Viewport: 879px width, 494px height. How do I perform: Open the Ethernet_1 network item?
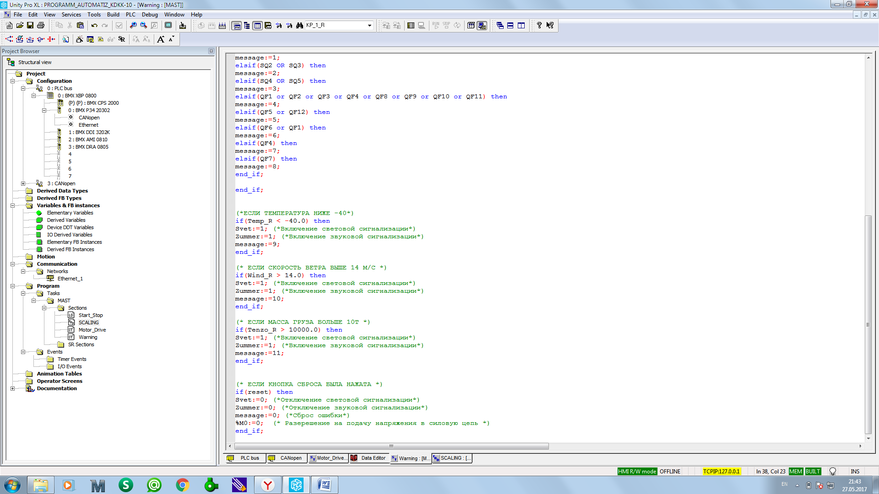click(69, 279)
